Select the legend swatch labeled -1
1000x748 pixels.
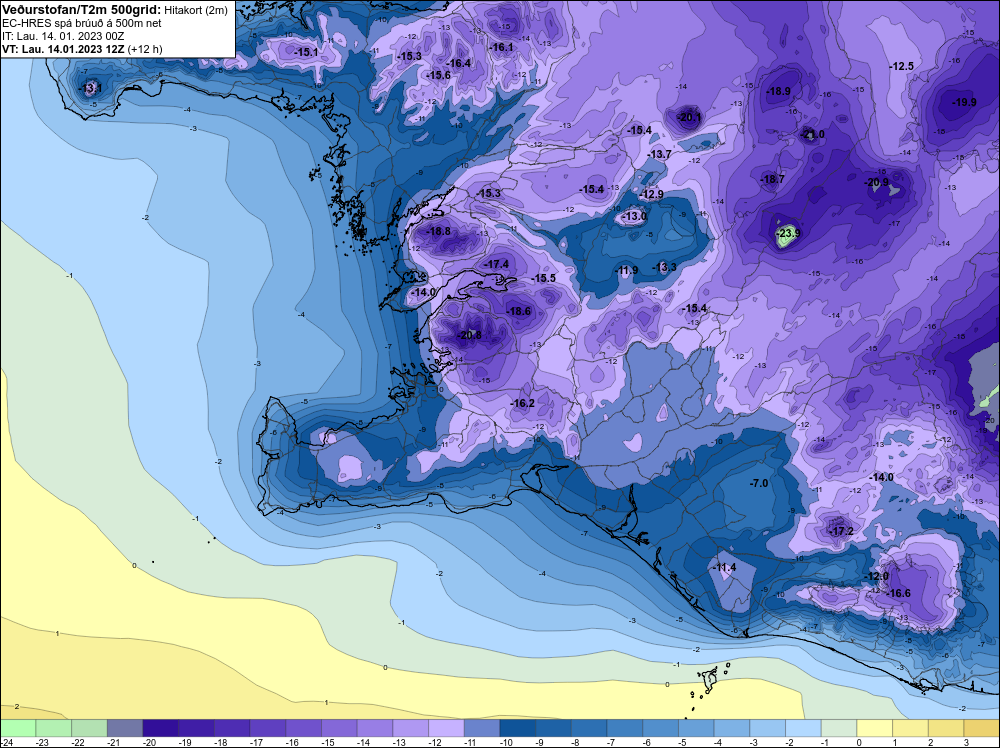tap(839, 728)
